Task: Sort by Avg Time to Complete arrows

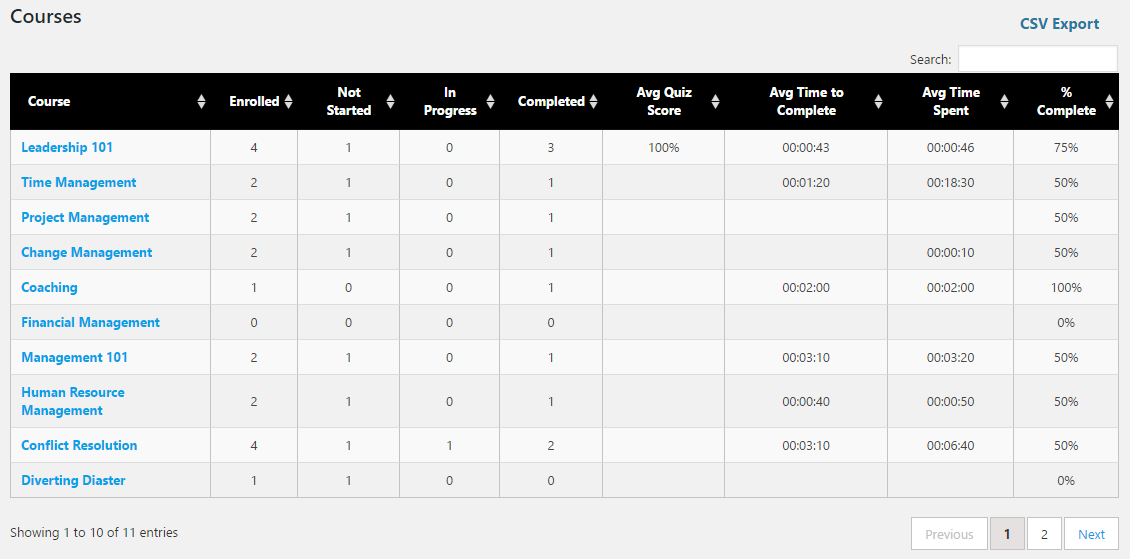Action: click(878, 102)
